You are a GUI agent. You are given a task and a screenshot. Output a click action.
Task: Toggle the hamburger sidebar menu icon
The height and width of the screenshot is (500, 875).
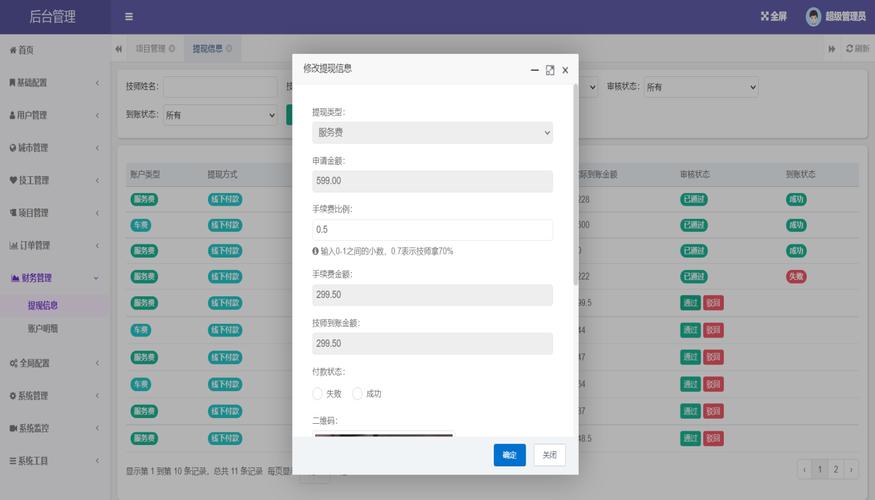click(129, 17)
